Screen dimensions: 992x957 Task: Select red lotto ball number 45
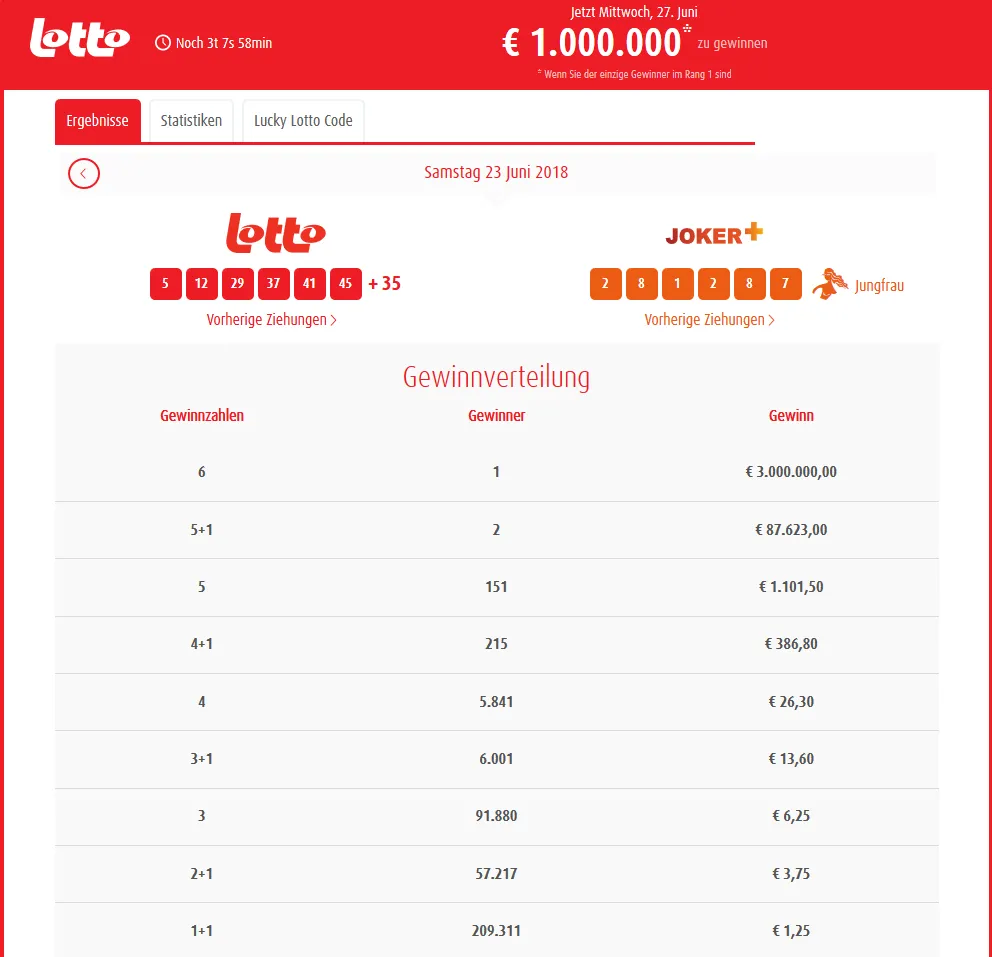click(x=345, y=283)
